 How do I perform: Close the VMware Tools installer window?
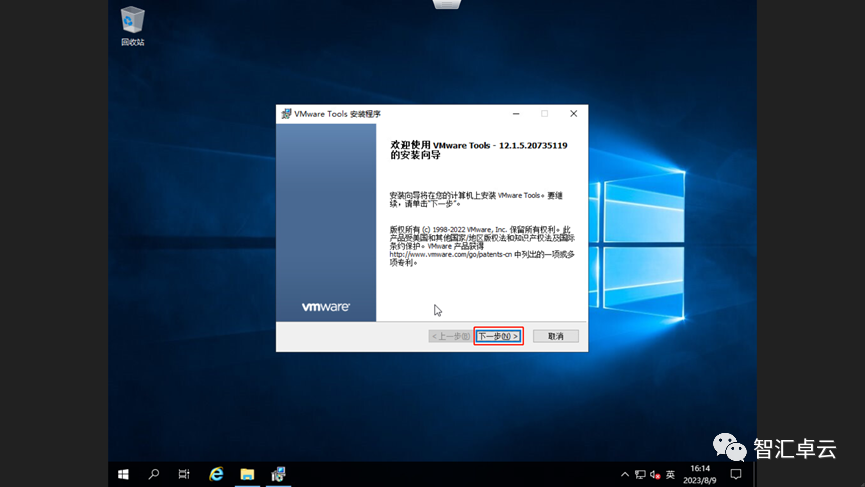tap(574, 114)
